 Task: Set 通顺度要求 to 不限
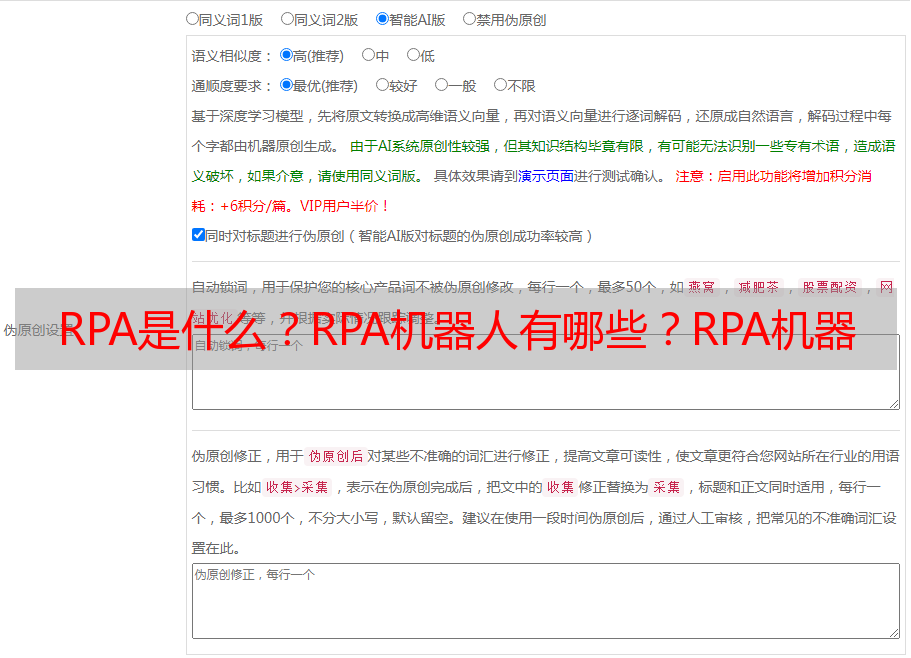(x=500, y=85)
